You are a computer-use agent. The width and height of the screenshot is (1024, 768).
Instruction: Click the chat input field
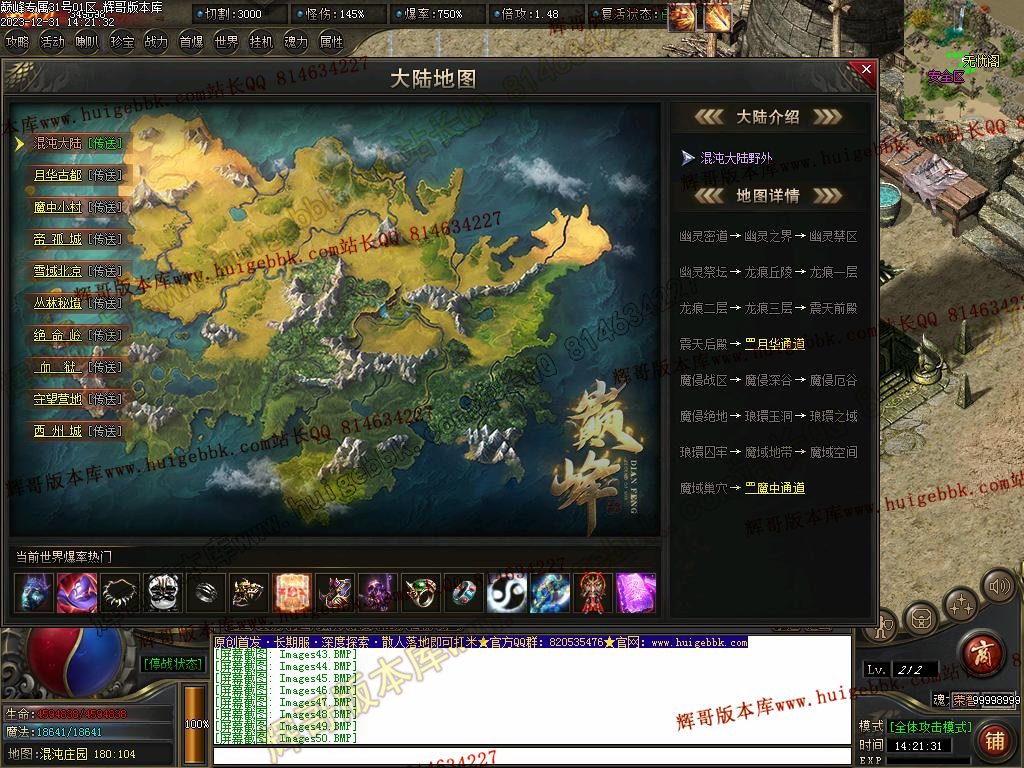[530, 756]
